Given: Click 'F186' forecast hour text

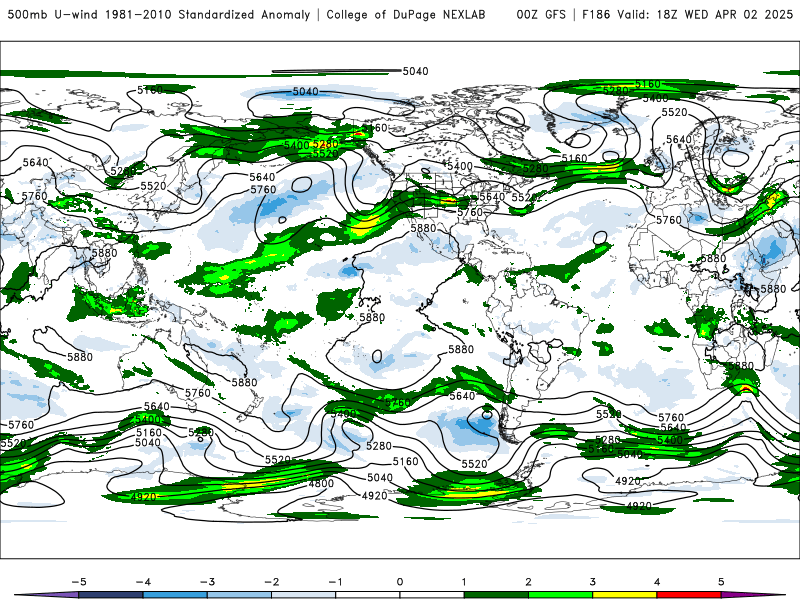Looking at the screenshot, I should [596, 14].
